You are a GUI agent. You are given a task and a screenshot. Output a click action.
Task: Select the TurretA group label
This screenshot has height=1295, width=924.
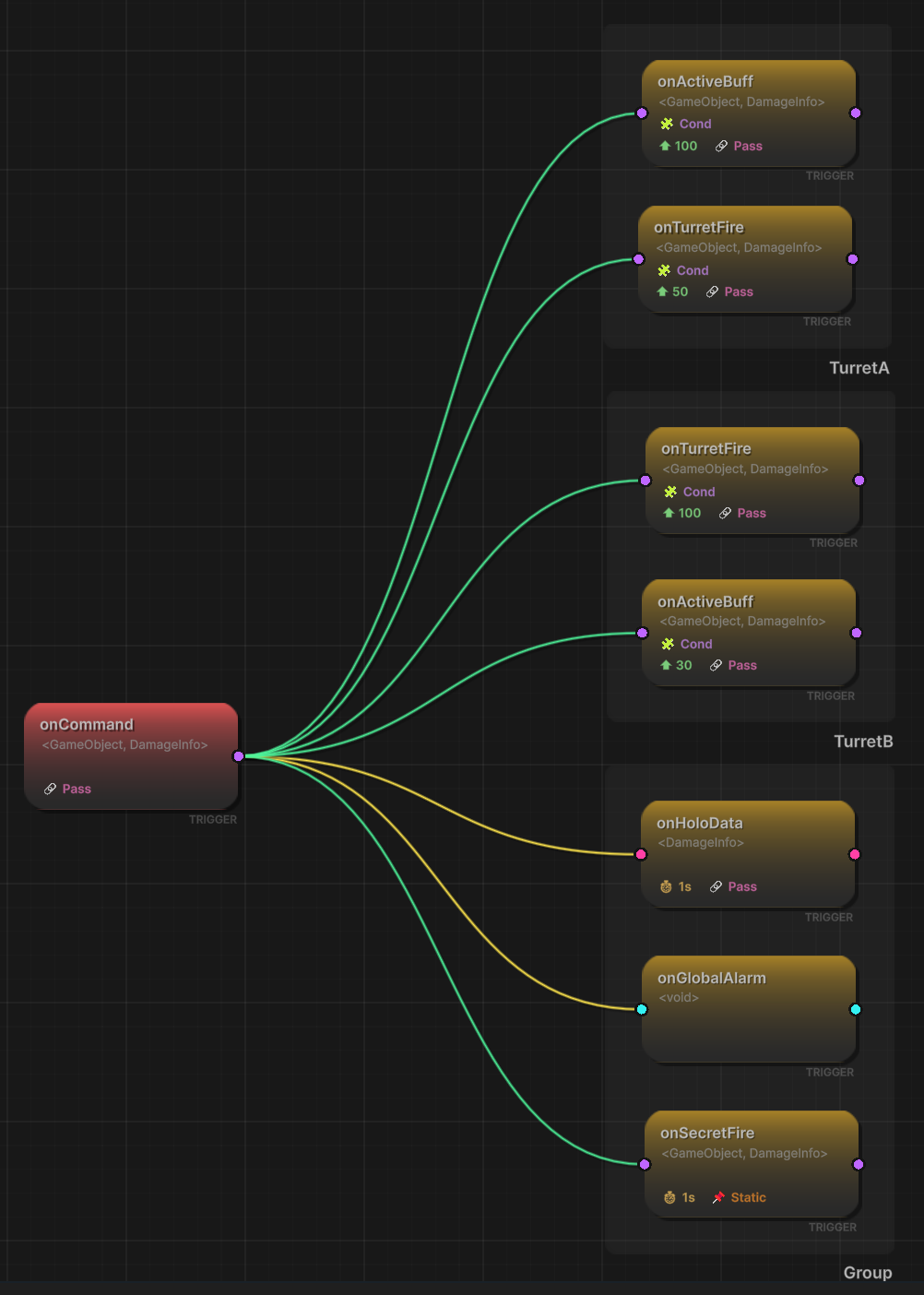[859, 367]
